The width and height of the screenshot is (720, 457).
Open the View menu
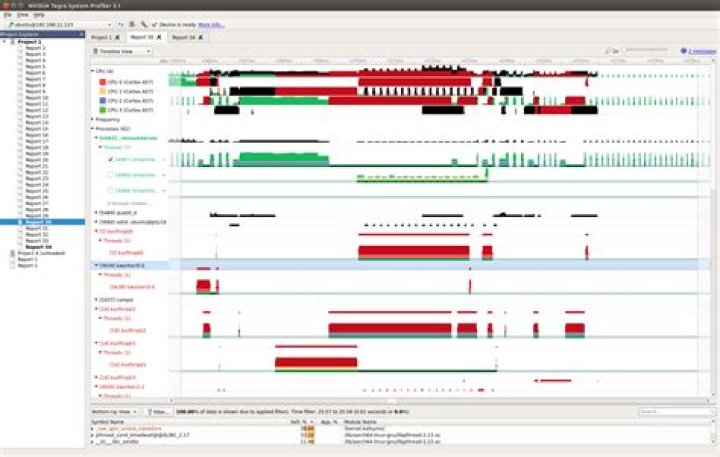22,15
